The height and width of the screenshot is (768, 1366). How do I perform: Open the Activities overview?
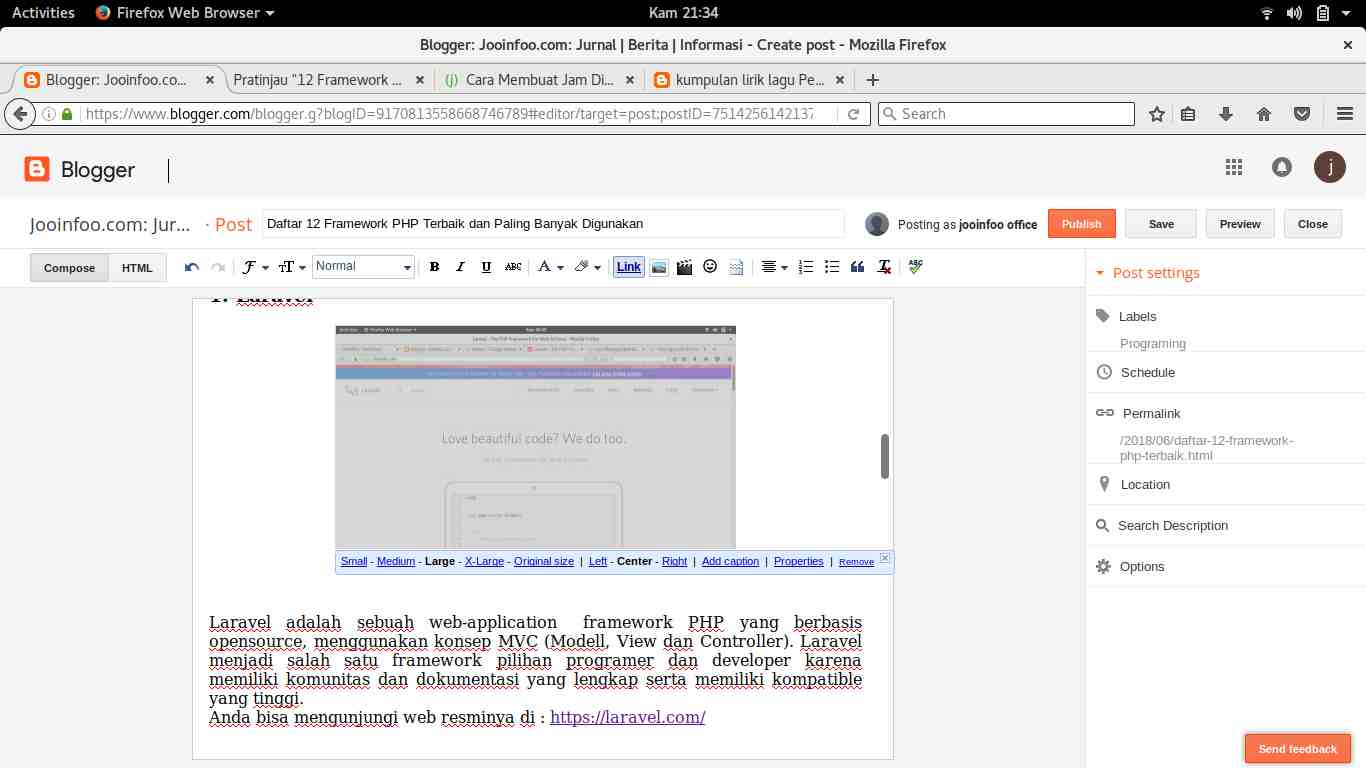point(43,13)
